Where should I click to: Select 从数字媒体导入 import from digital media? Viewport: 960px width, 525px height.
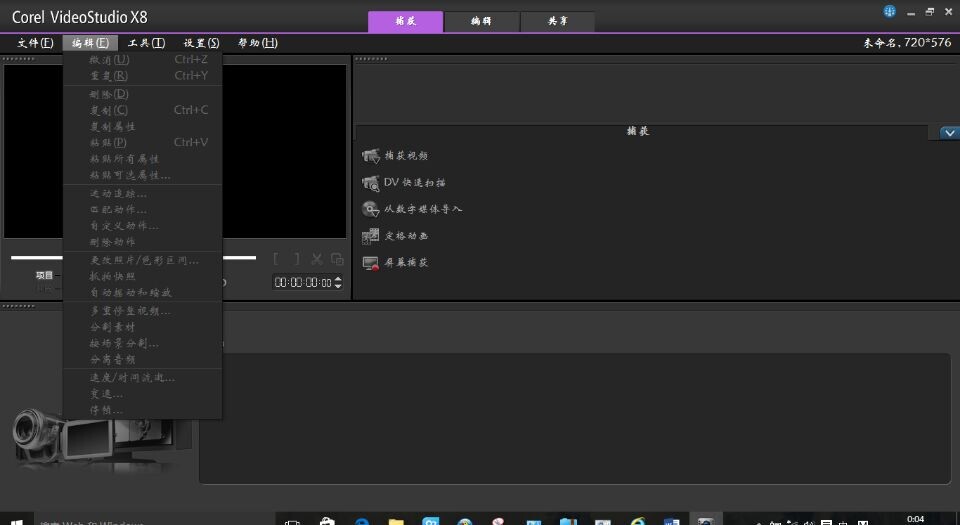[x=371, y=209]
